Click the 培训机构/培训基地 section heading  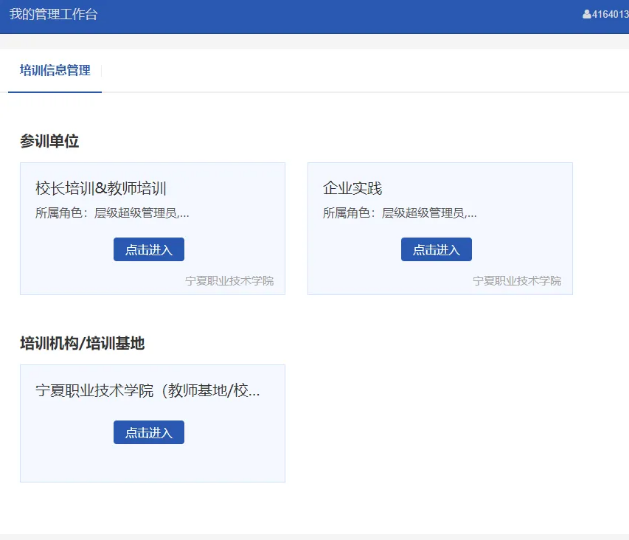point(82,343)
